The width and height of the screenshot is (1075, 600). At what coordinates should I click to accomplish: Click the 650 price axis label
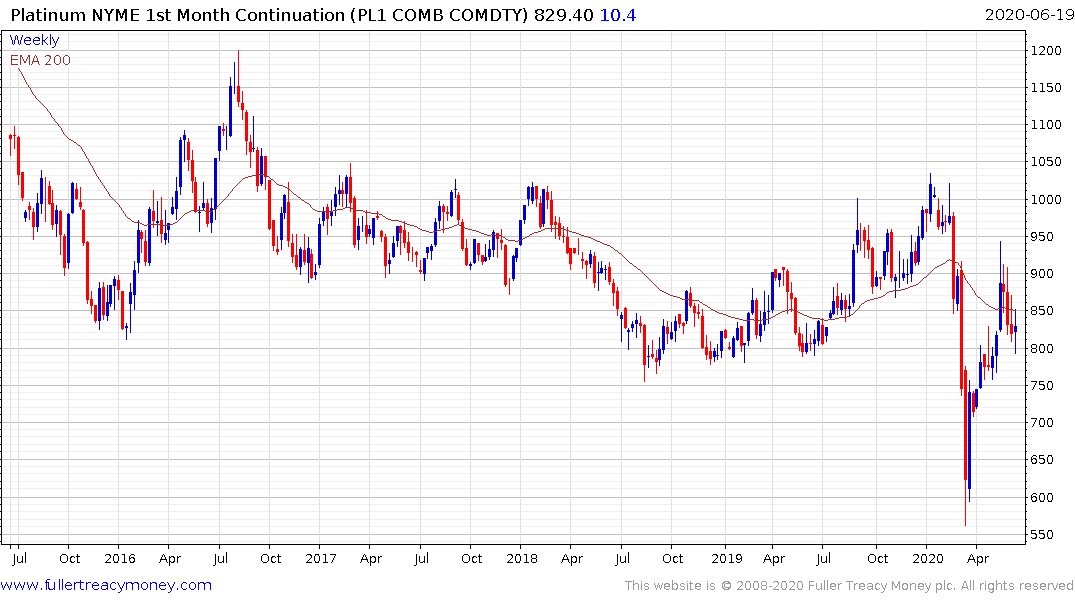(x=1042, y=459)
